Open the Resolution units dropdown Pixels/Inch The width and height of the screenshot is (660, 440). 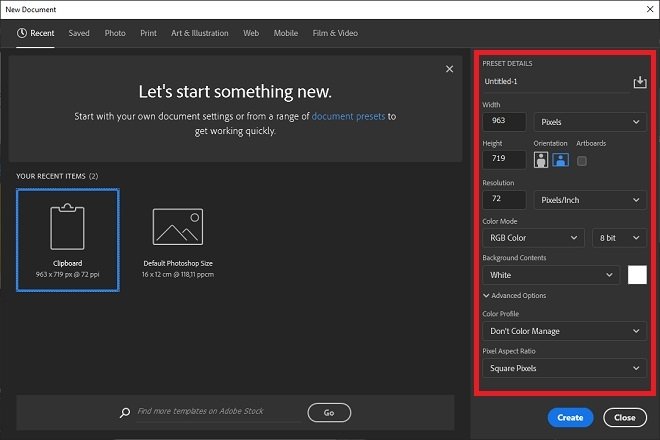click(590, 200)
